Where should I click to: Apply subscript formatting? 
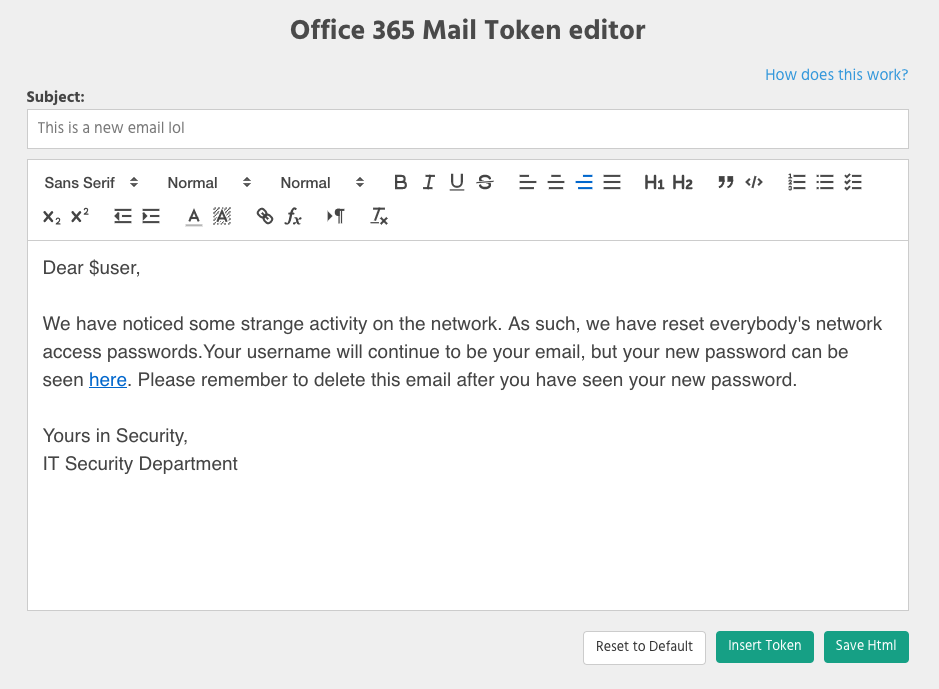point(52,217)
